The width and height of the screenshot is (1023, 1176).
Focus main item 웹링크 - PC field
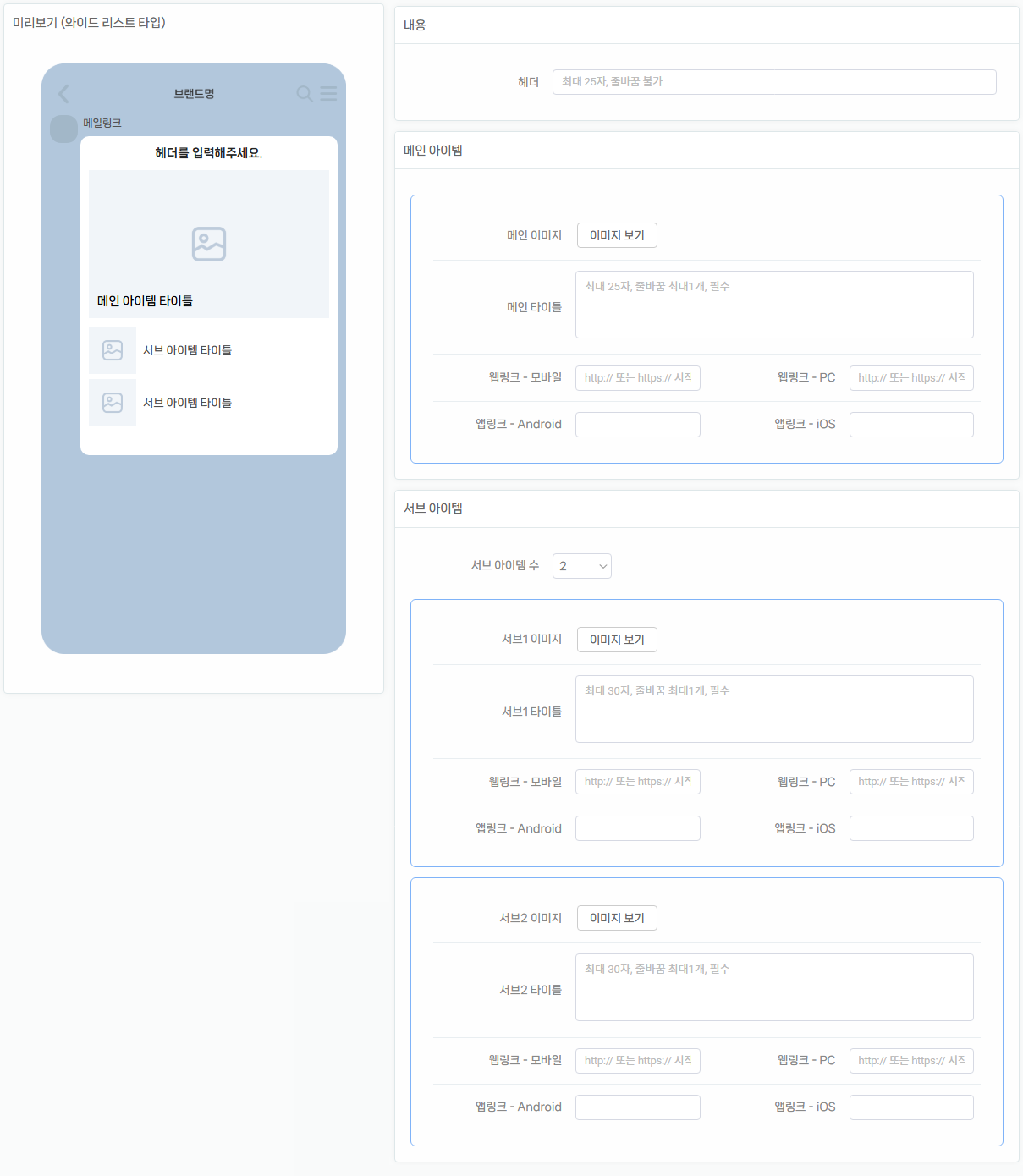tap(911, 378)
